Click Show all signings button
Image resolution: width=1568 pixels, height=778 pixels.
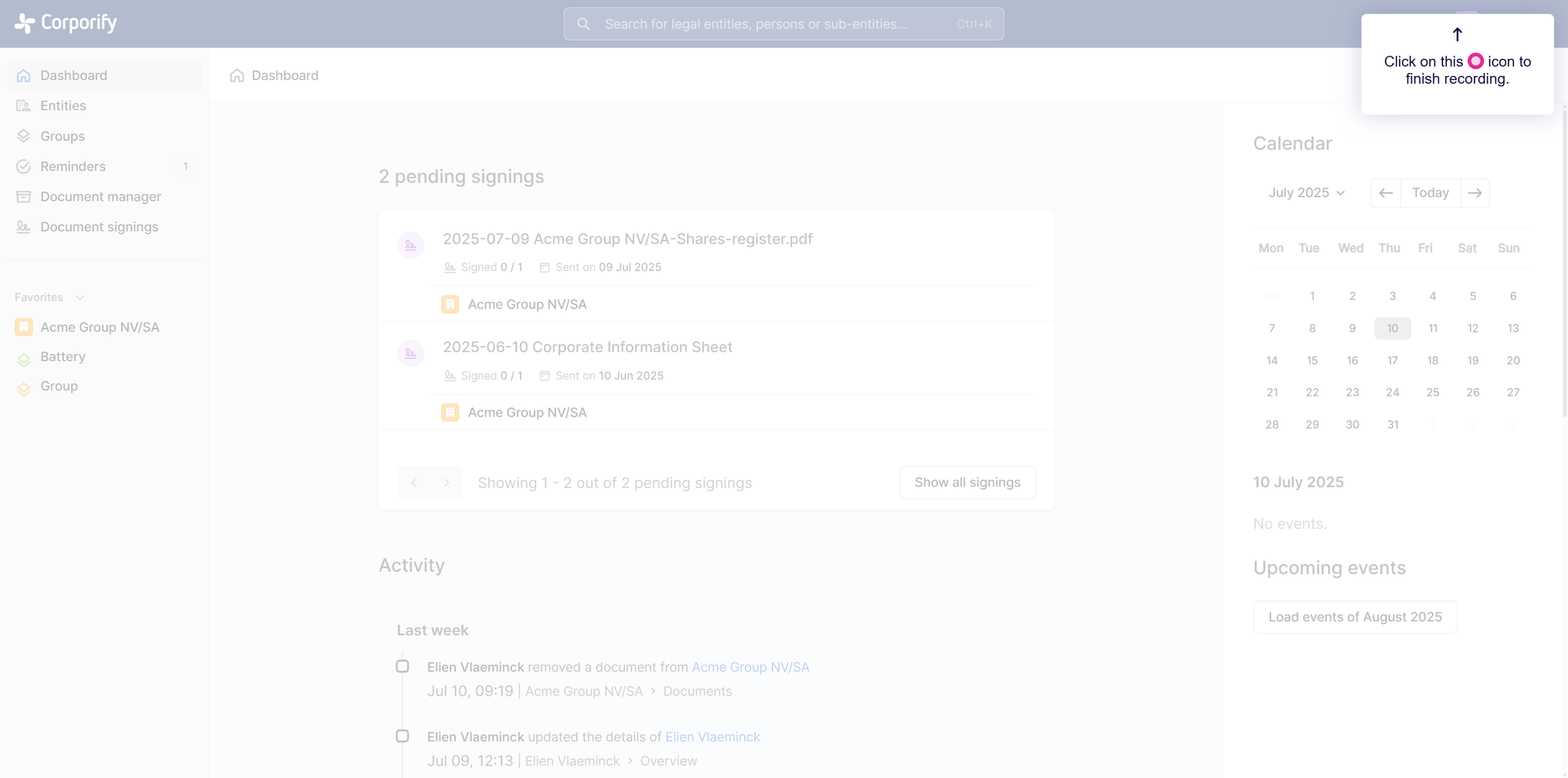tap(967, 482)
